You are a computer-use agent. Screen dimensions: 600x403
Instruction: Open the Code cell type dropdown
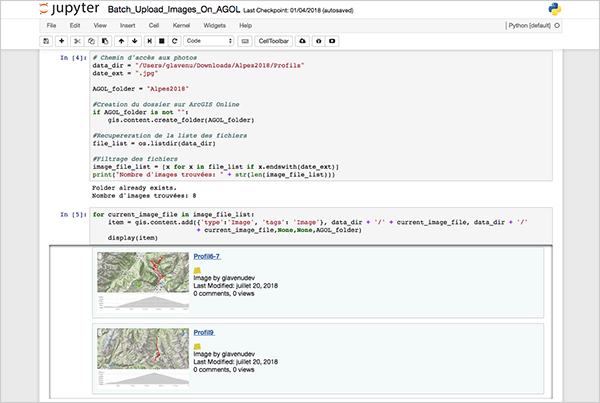coord(210,41)
